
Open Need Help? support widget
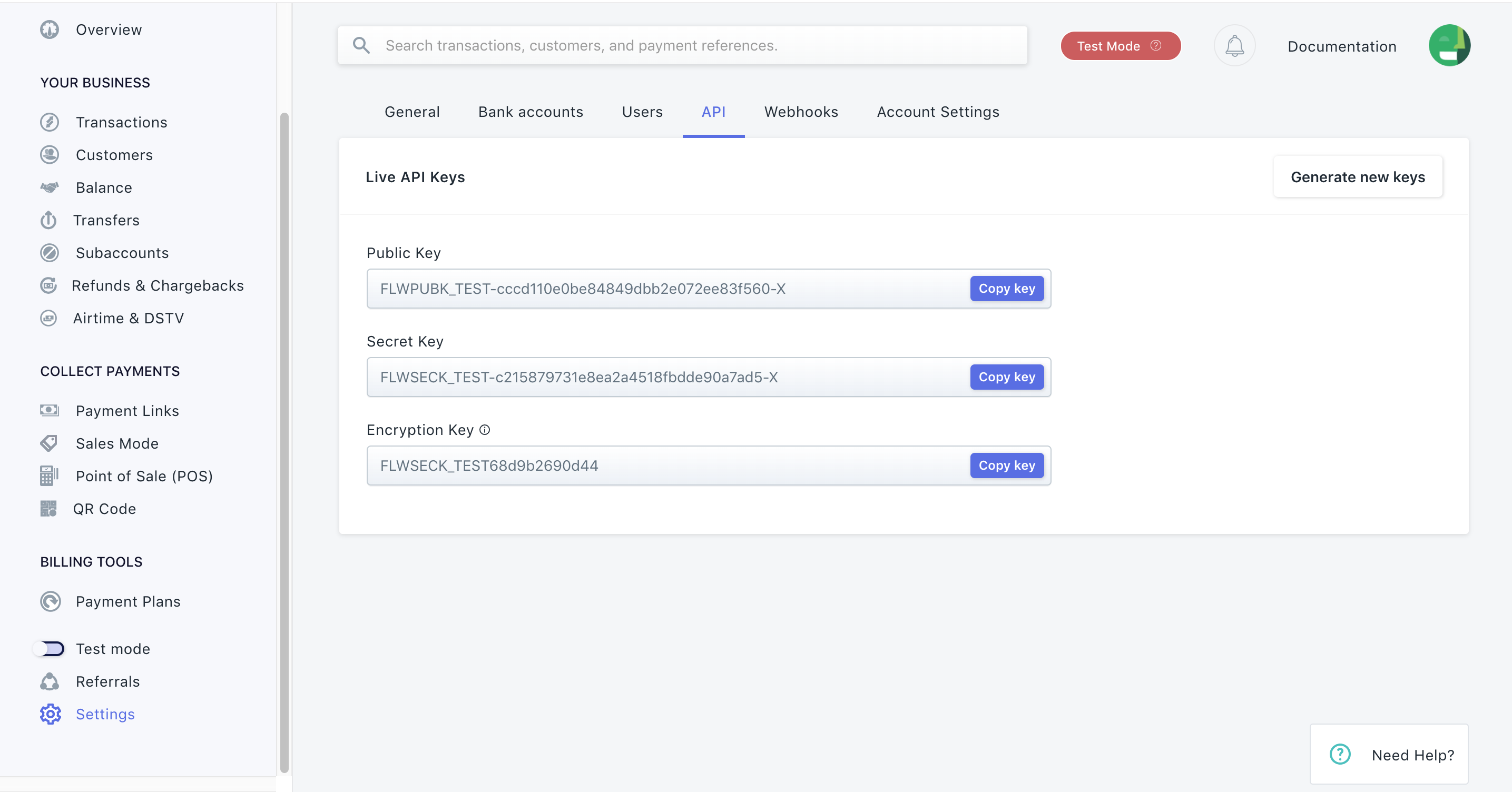pos(1389,755)
